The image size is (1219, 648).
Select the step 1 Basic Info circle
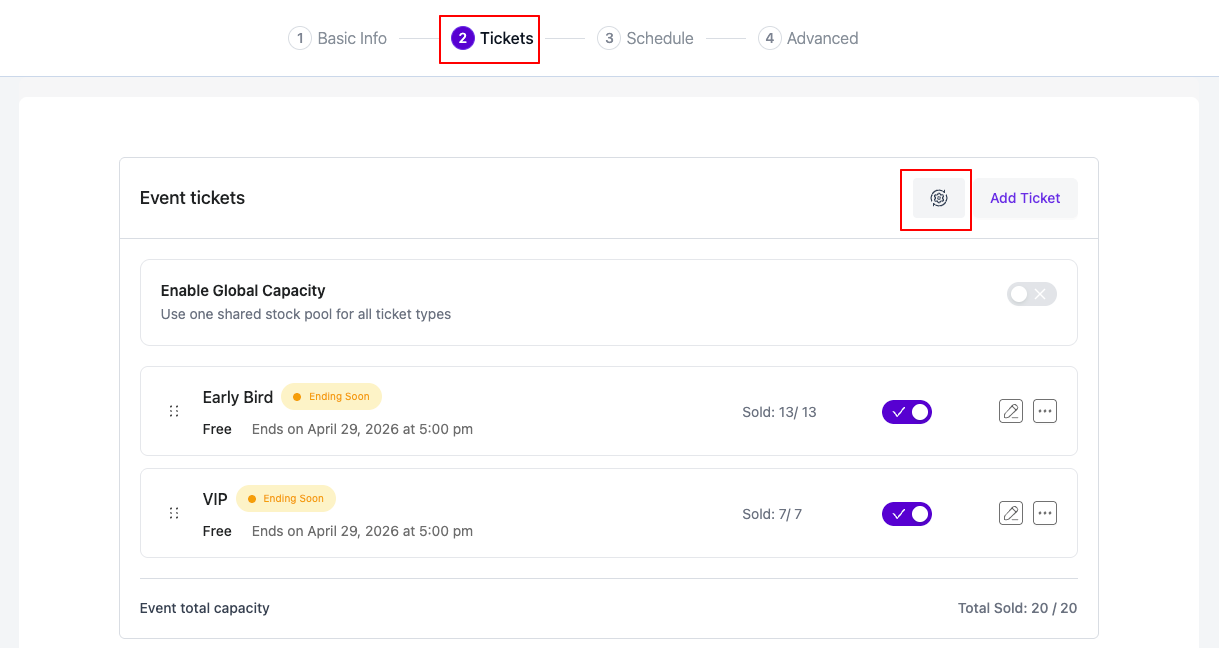[x=300, y=38]
